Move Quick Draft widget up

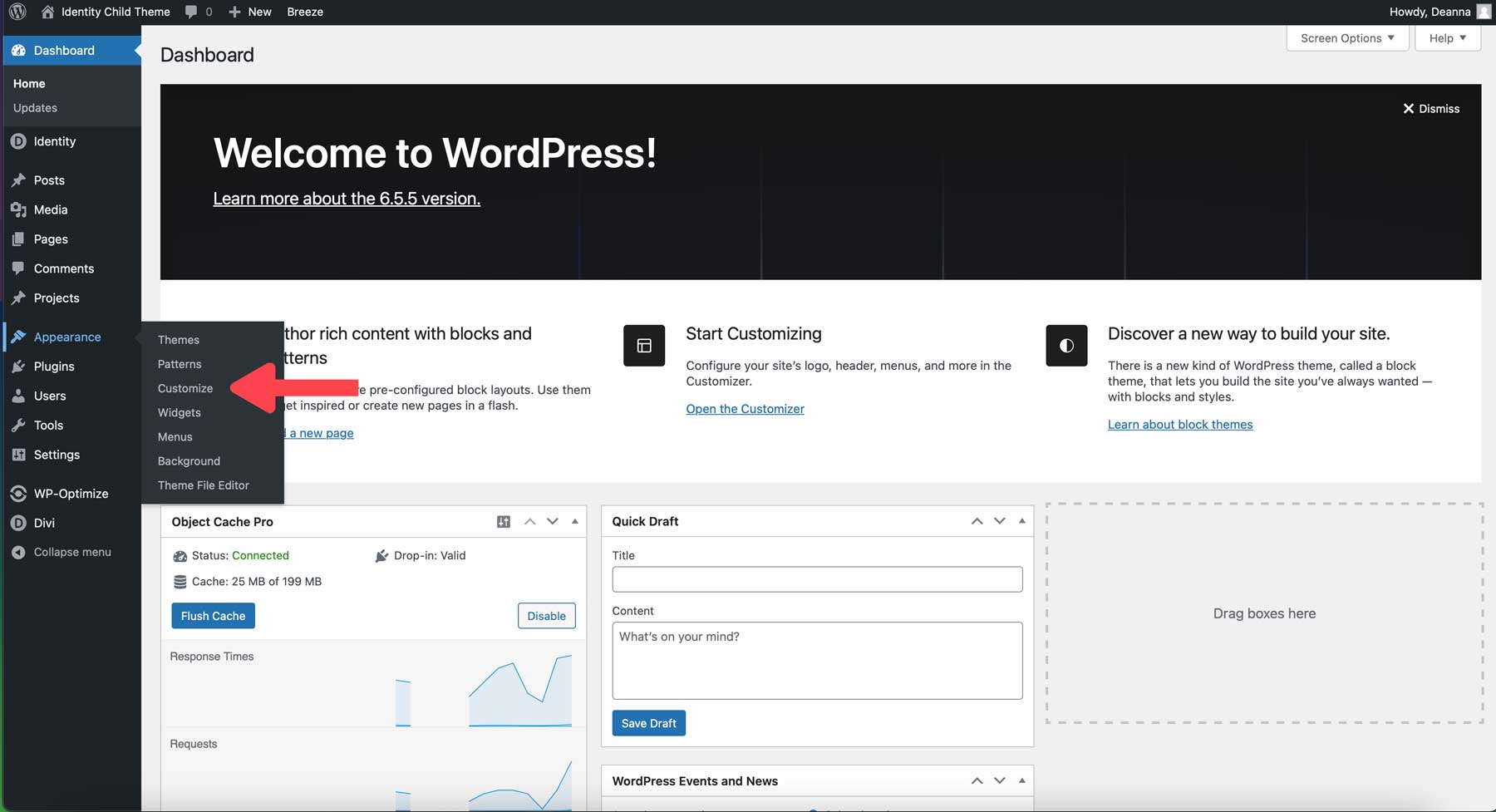click(977, 521)
